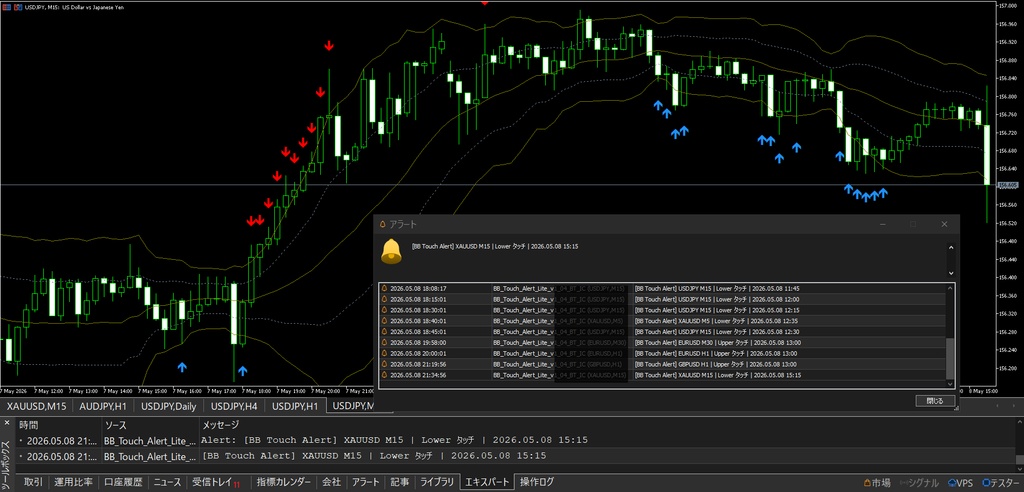Select alert row timestamped 2026.05.08 18:40:01
Image resolution: width=1024 pixels, height=492 pixels.
click(662, 321)
